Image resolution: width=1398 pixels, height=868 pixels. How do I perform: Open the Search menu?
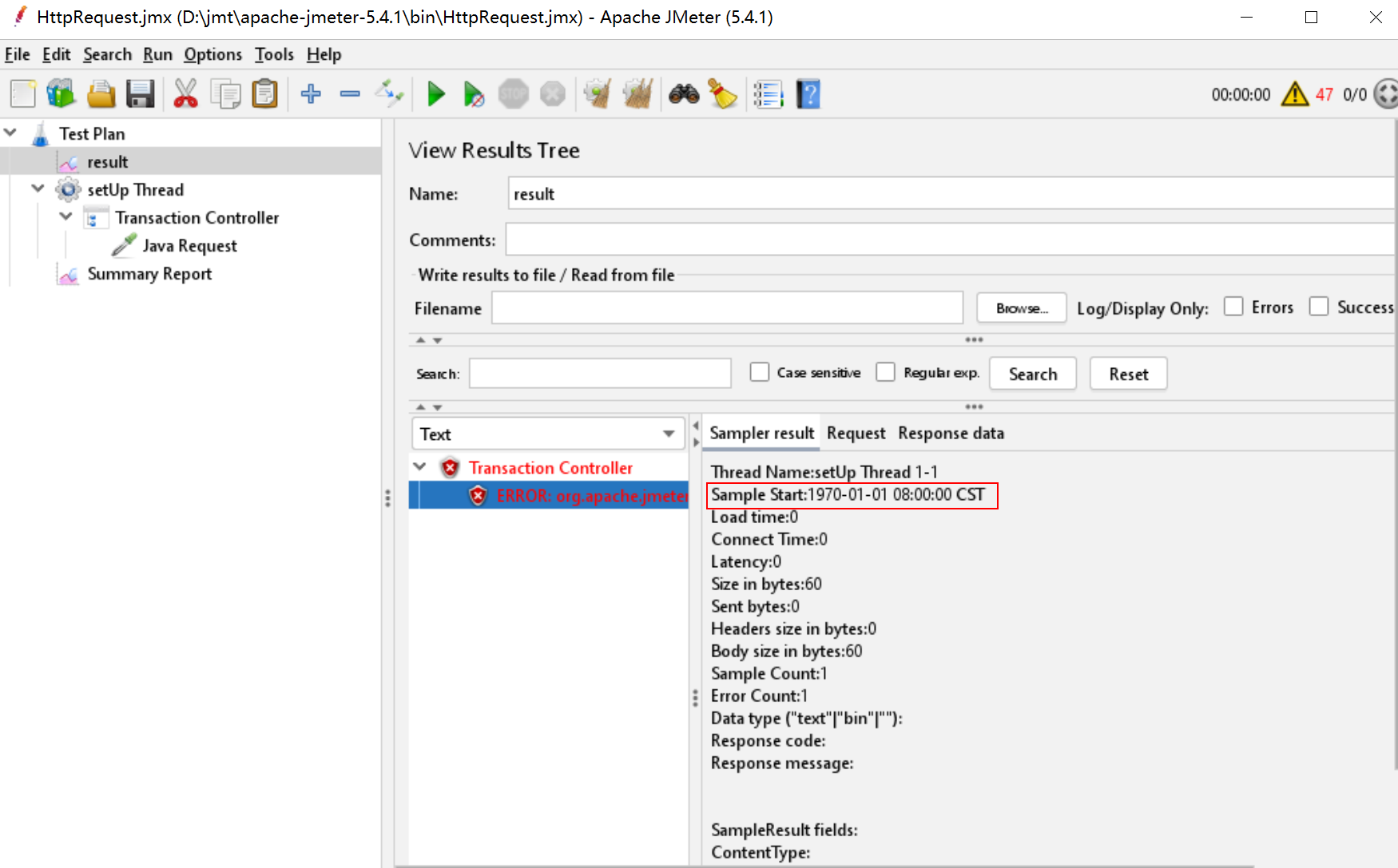pos(107,54)
